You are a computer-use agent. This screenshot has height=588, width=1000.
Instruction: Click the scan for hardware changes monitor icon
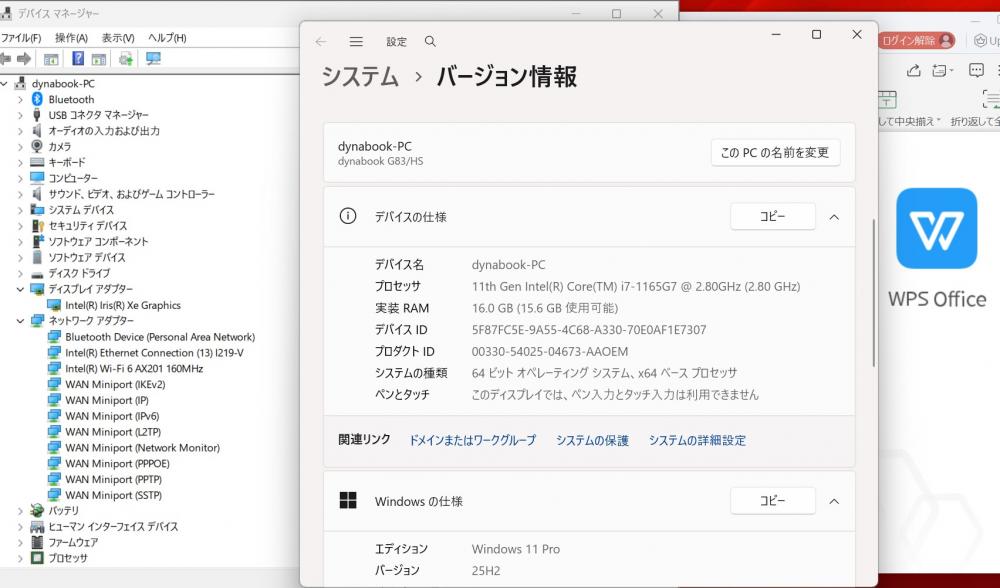pos(153,59)
